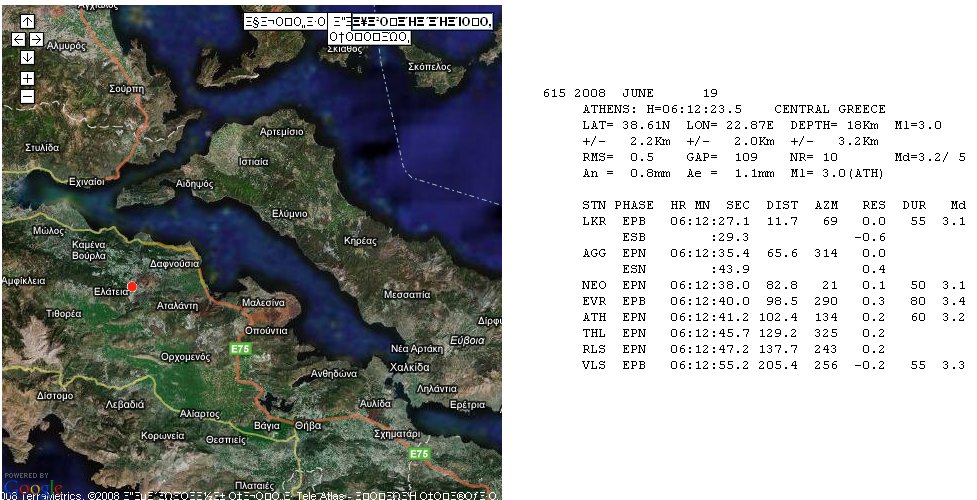Select the leftmost map type button

click(285, 22)
